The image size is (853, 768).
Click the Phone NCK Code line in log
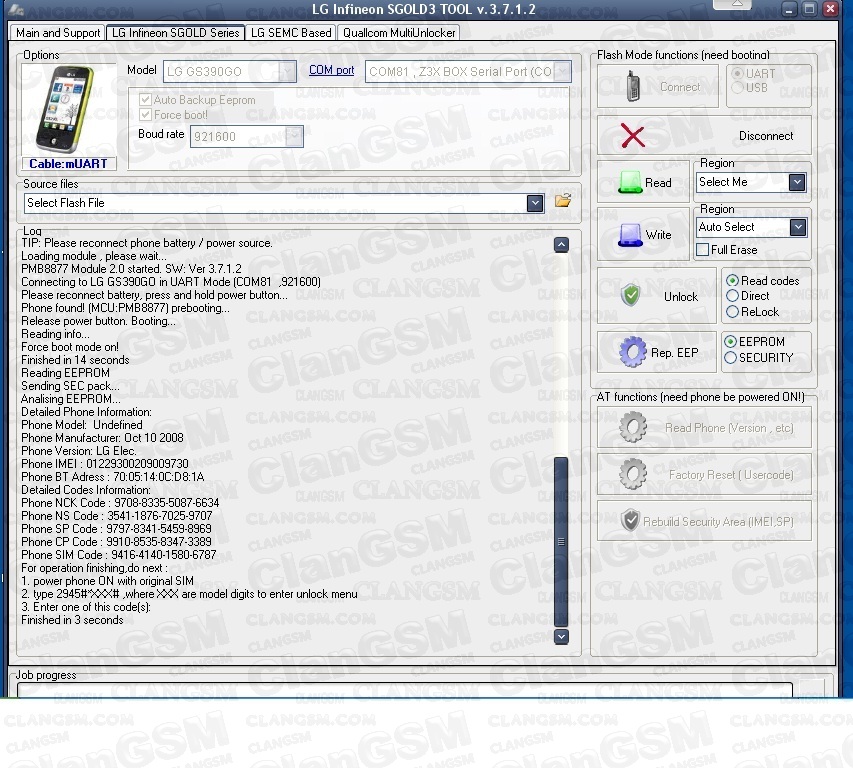pyautogui.click(x=120, y=503)
